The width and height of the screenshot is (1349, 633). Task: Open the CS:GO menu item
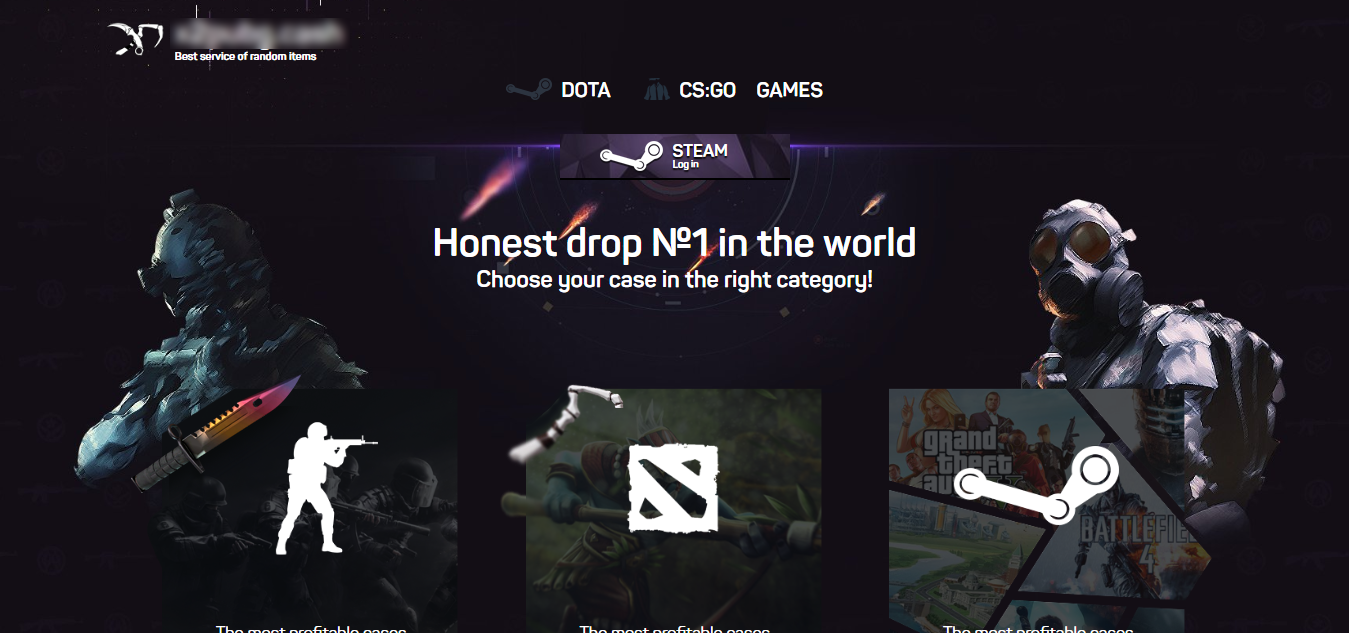coord(707,90)
